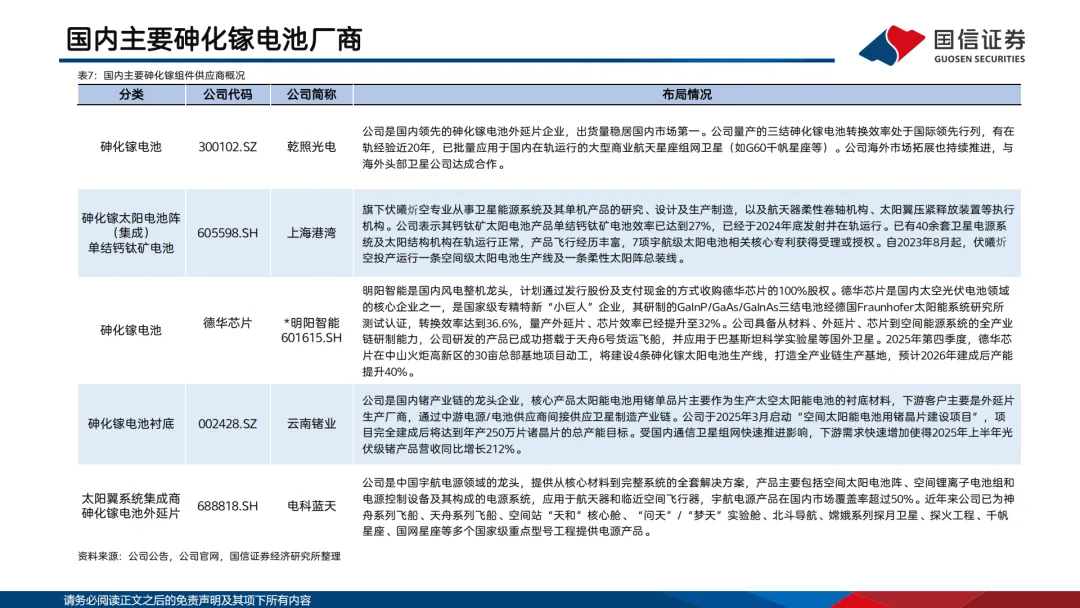This screenshot has height=608, width=1080.
Task: Click the description paragraph for 明阳智能
Action: [x=688, y=331]
